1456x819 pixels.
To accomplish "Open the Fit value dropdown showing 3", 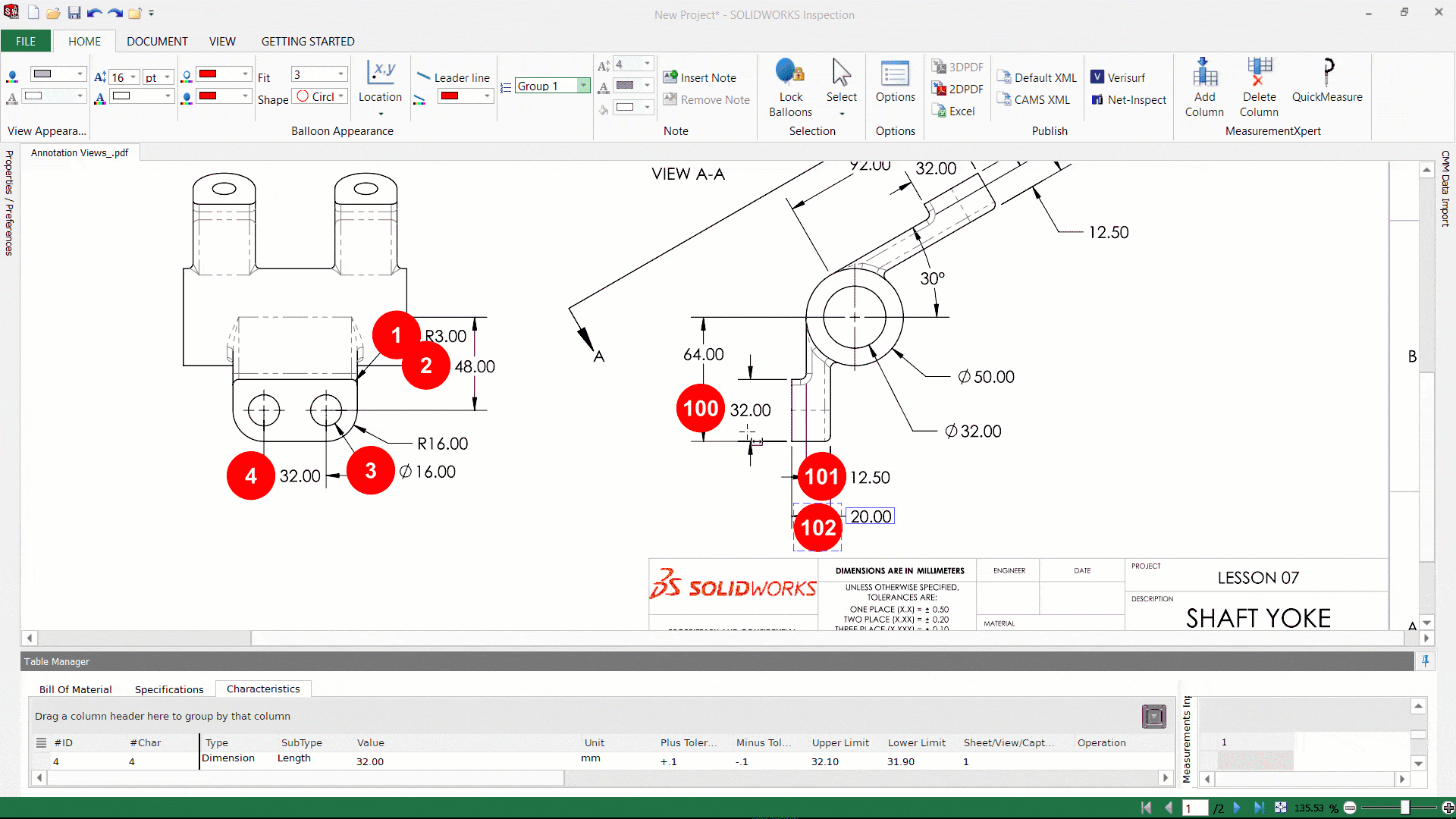I will tap(341, 74).
